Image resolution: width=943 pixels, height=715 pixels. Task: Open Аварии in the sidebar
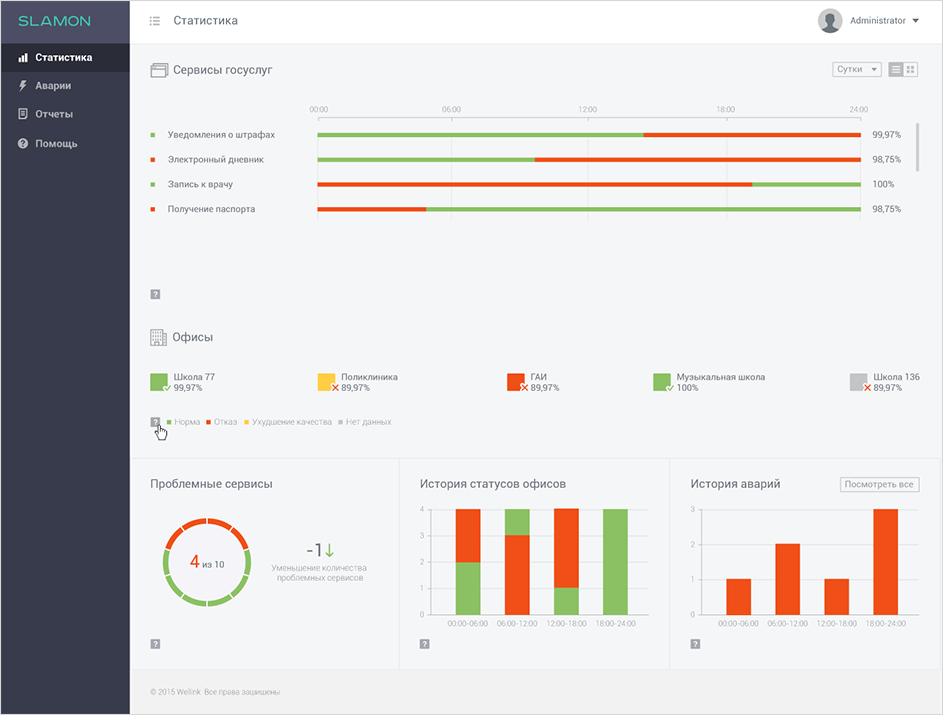[x=65, y=85]
